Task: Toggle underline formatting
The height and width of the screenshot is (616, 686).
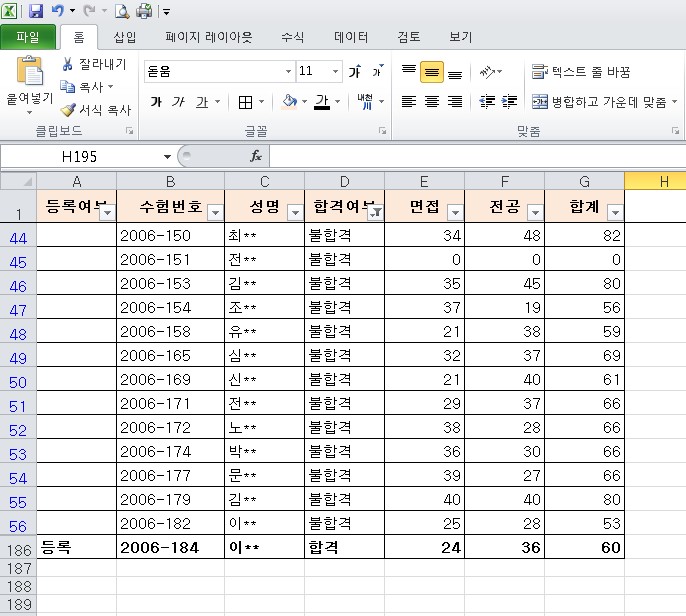Action: (202, 102)
